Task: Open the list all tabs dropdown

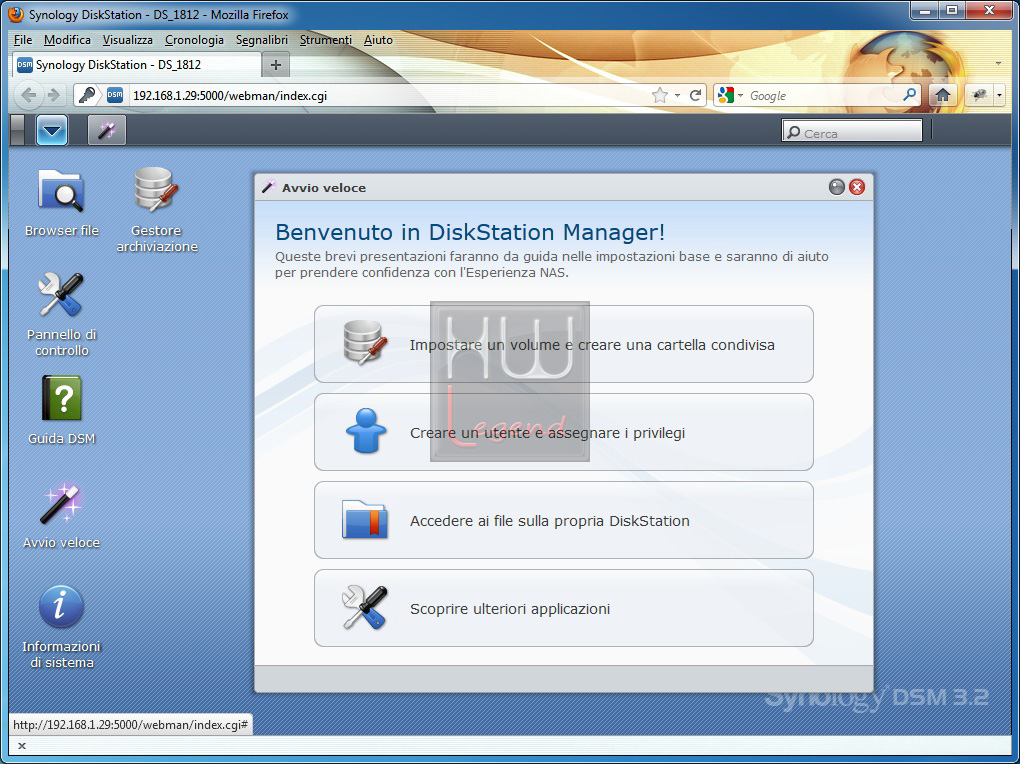Action: [x=999, y=64]
